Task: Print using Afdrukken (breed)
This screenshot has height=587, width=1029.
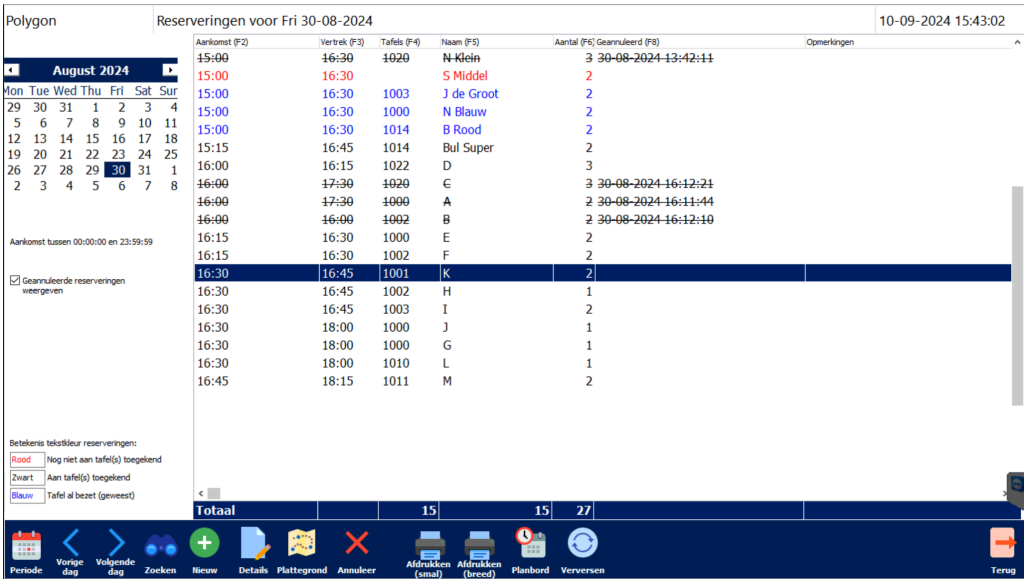Action: 479,554
